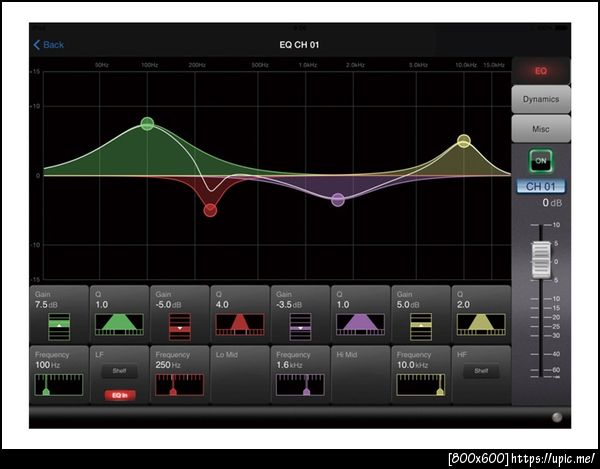This screenshot has width=600, height=469.
Task: Select the green LF band node
Action: point(147,124)
